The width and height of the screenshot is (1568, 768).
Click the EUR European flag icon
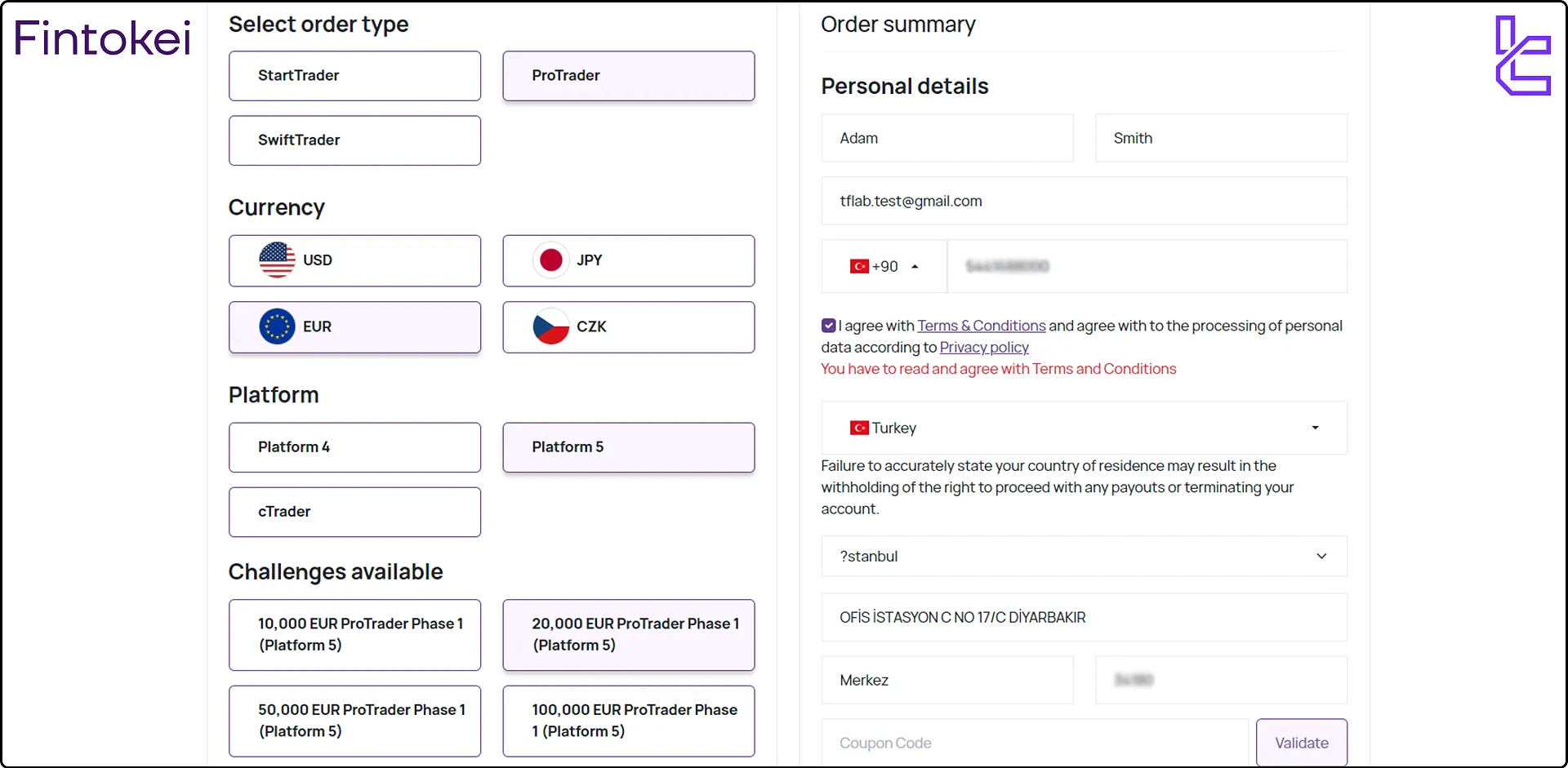(277, 326)
